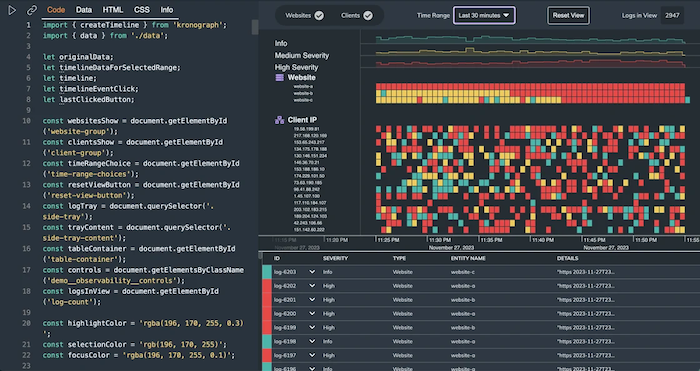
Task: Click the 11:30 PM timeline tick
Action: [440, 240]
